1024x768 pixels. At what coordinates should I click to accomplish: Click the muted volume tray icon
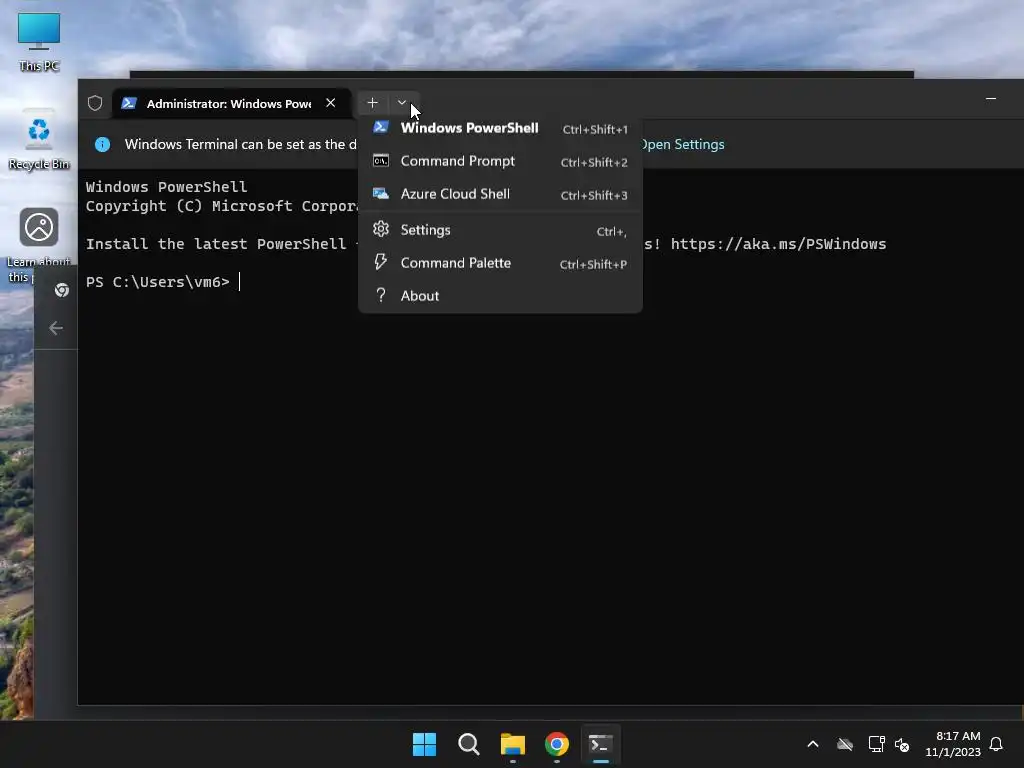point(902,744)
